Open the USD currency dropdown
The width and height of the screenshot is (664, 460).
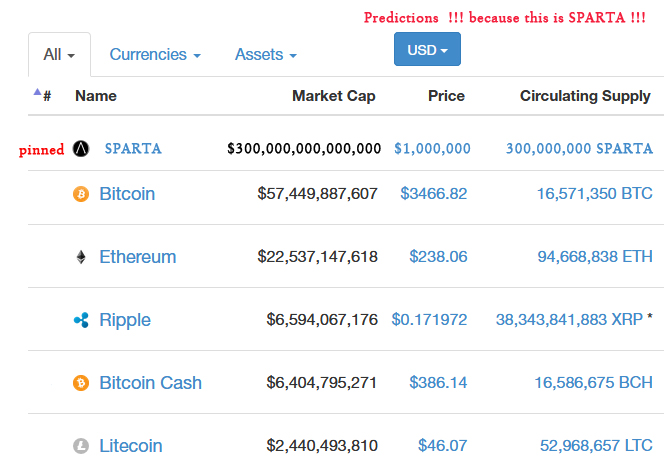pos(427,49)
